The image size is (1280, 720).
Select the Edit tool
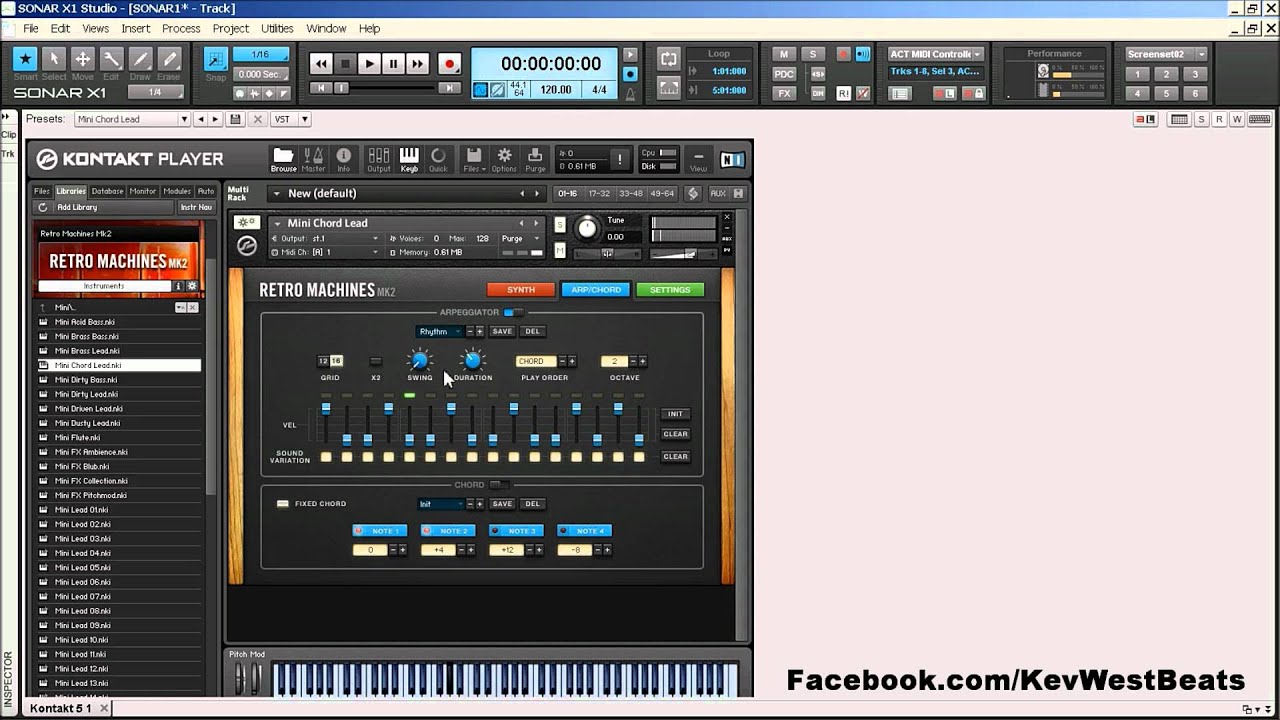[x=112, y=59]
